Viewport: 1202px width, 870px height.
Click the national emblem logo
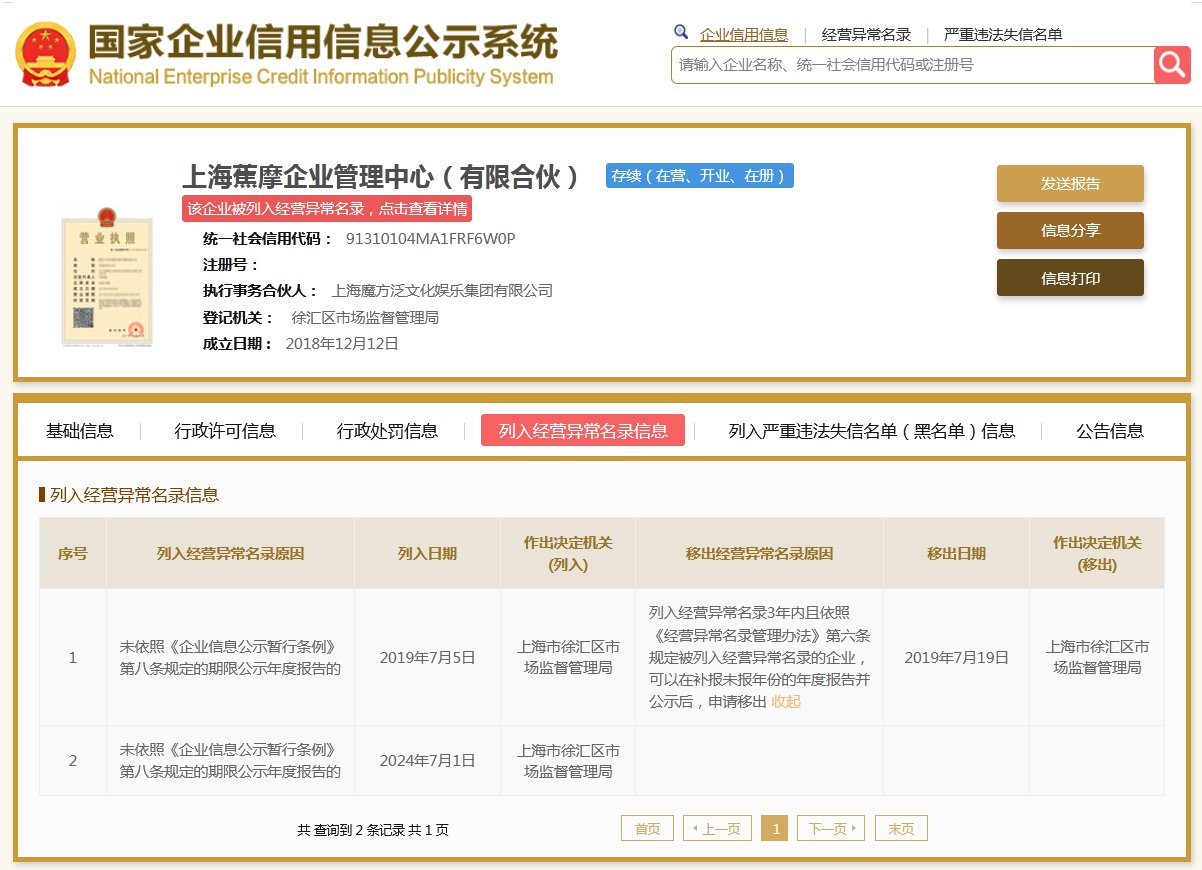click(x=45, y=53)
